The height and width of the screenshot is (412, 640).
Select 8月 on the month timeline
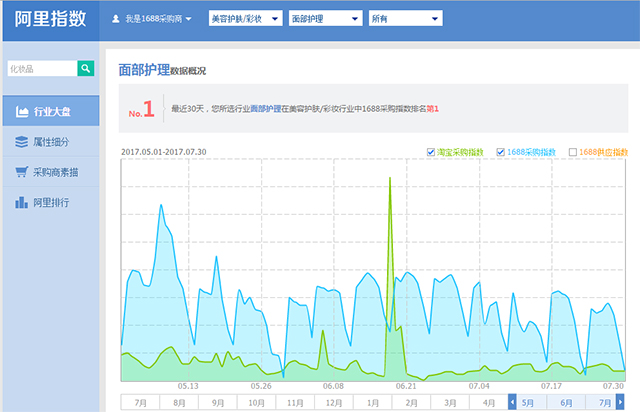pos(179,403)
